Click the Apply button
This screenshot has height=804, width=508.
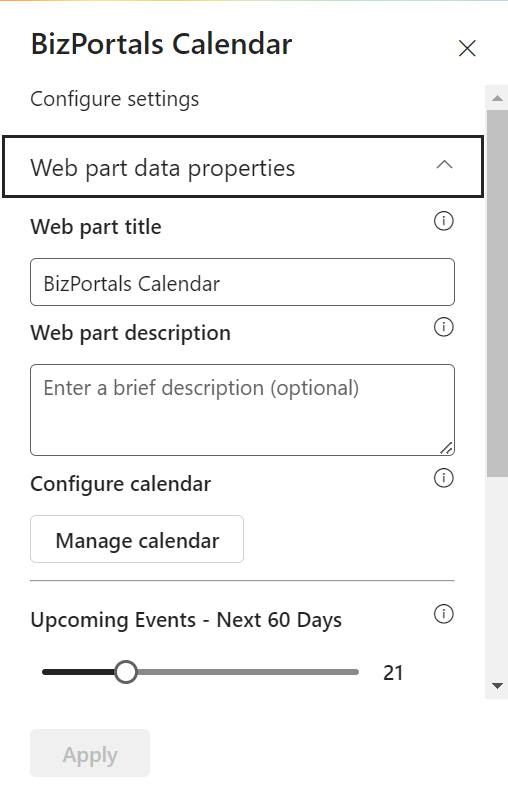(90, 753)
